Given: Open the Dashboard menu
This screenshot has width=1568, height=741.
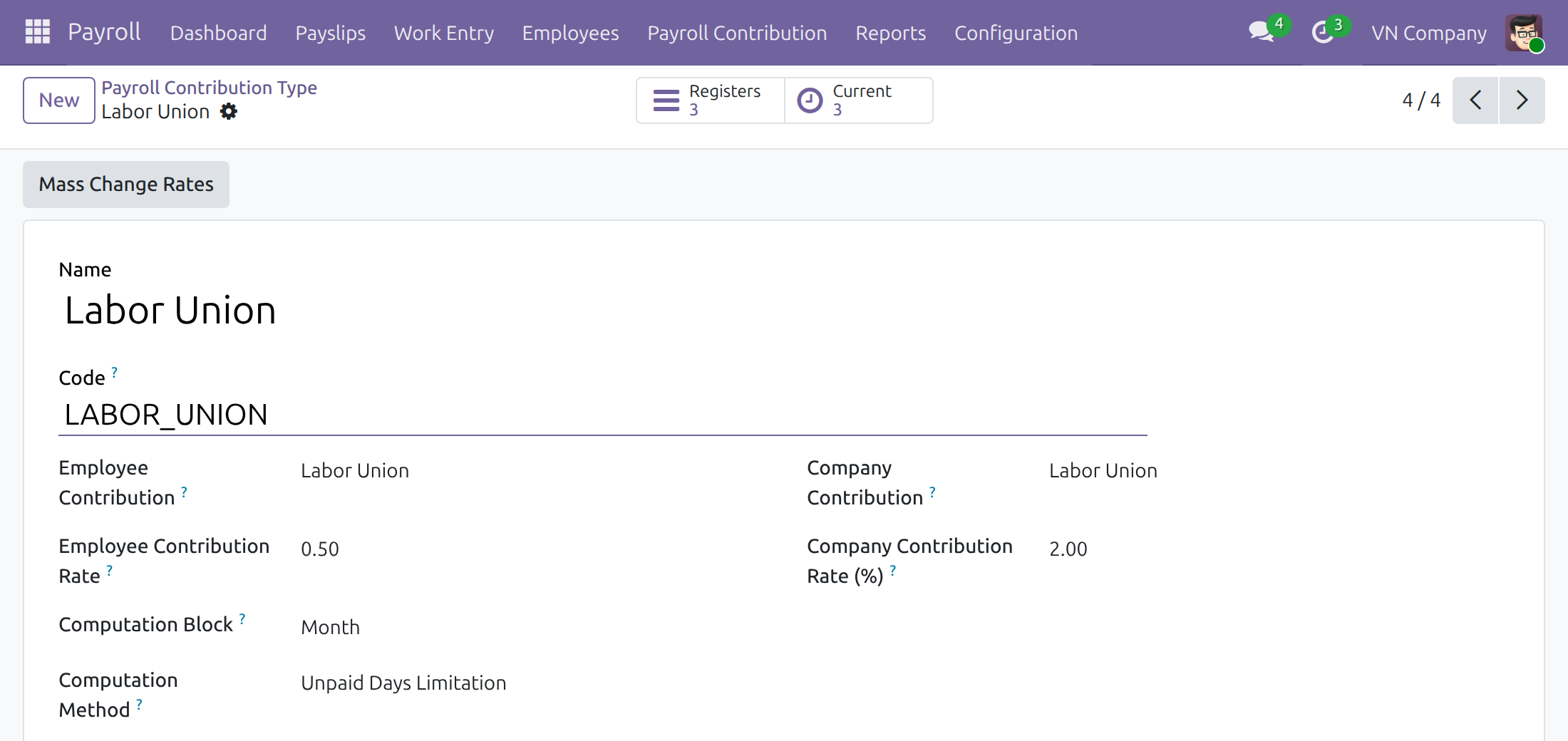Looking at the screenshot, I should 219,33.
